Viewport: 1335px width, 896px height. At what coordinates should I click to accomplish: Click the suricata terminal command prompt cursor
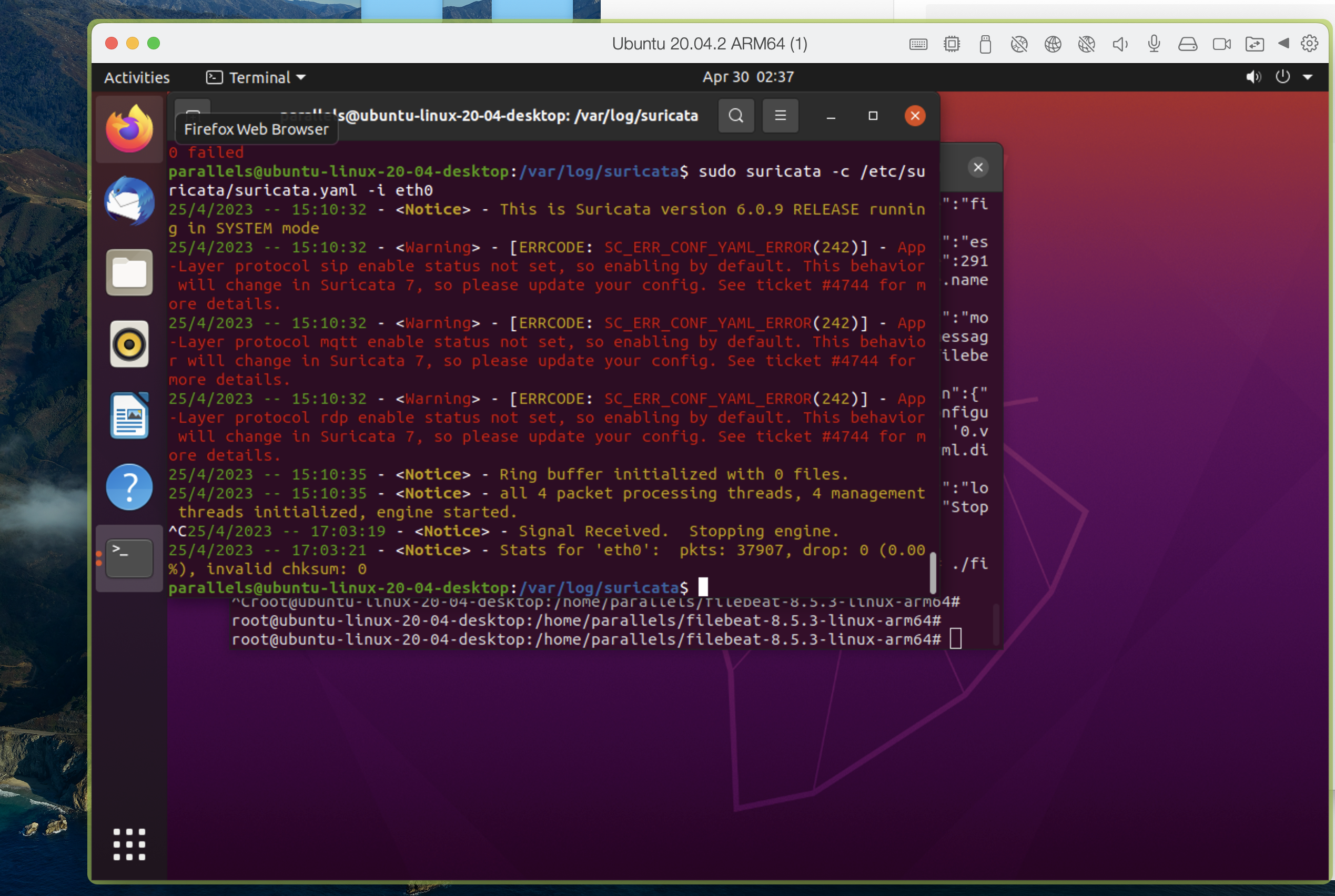[703, 587]
